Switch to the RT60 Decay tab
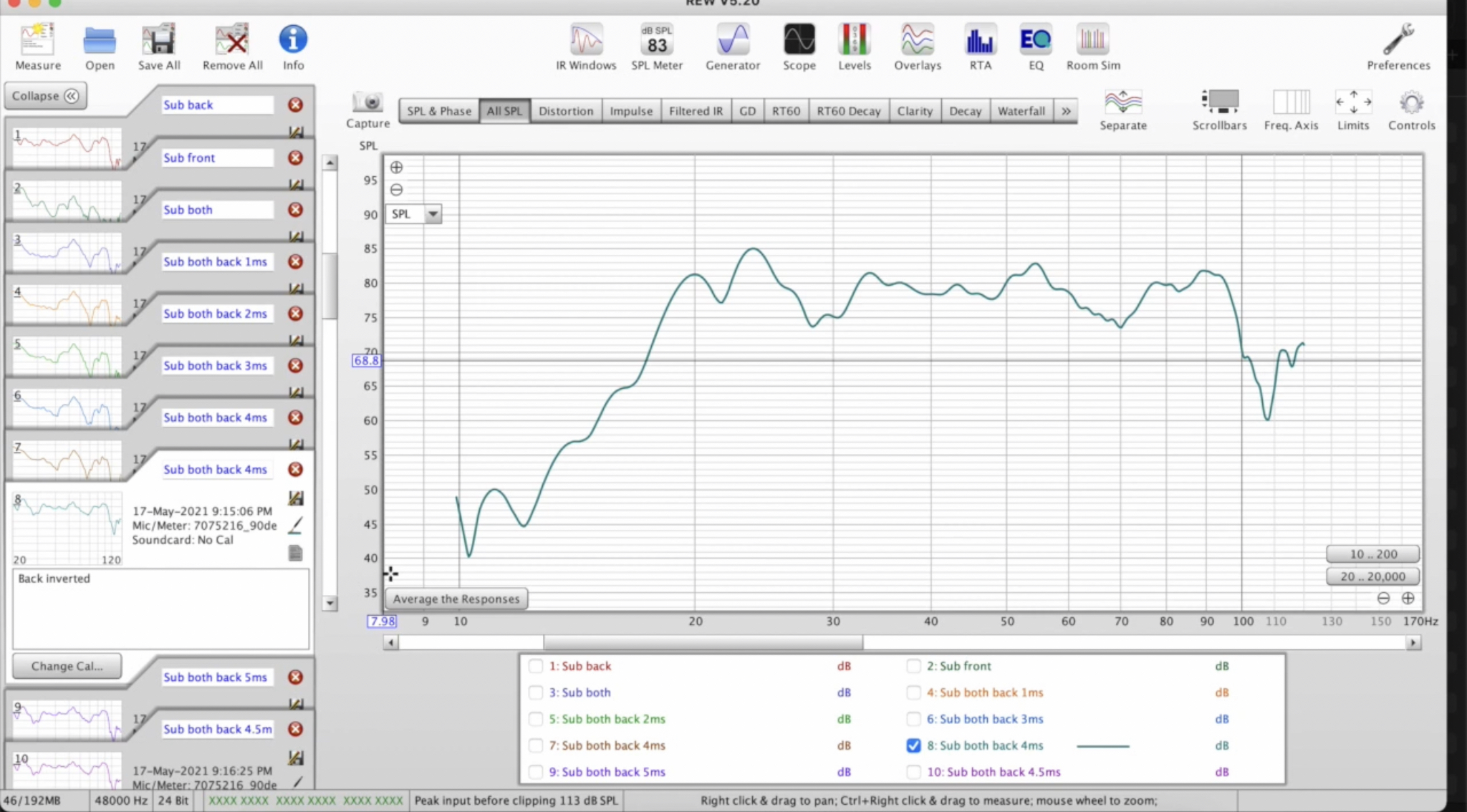The width and height of the screenshot is (1467, 812). click(x=848, y=111)
